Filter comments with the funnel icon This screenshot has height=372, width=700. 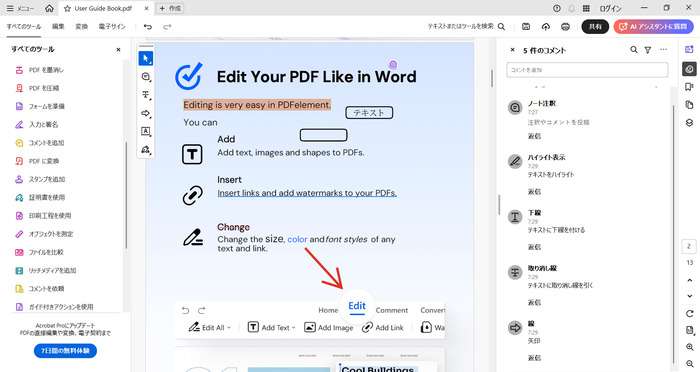pos(648,50)
